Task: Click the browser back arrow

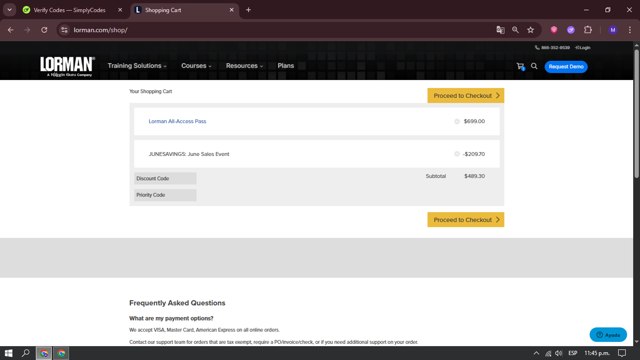Action: tap(11, 30)
